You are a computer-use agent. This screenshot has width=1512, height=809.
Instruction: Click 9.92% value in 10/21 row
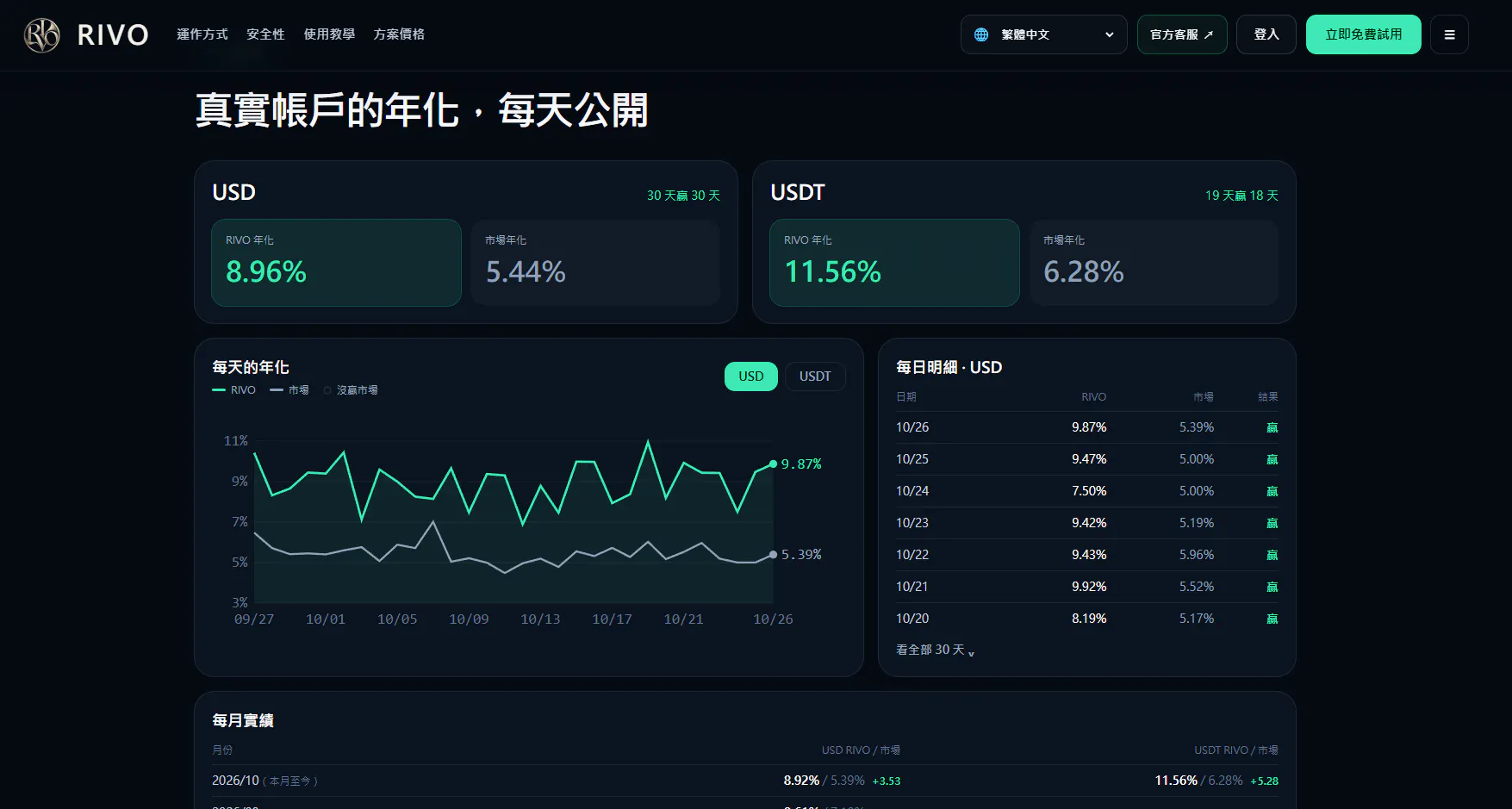tap(1089, 587)
